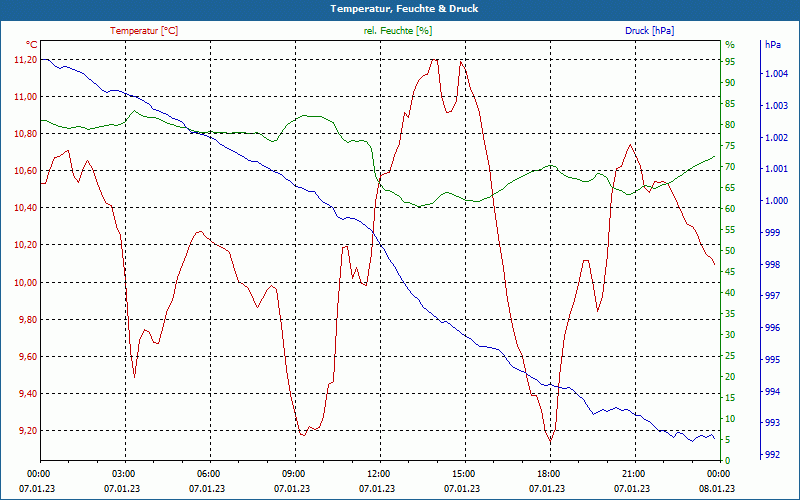Click the 06:00 time axis label

pos(210,473)
